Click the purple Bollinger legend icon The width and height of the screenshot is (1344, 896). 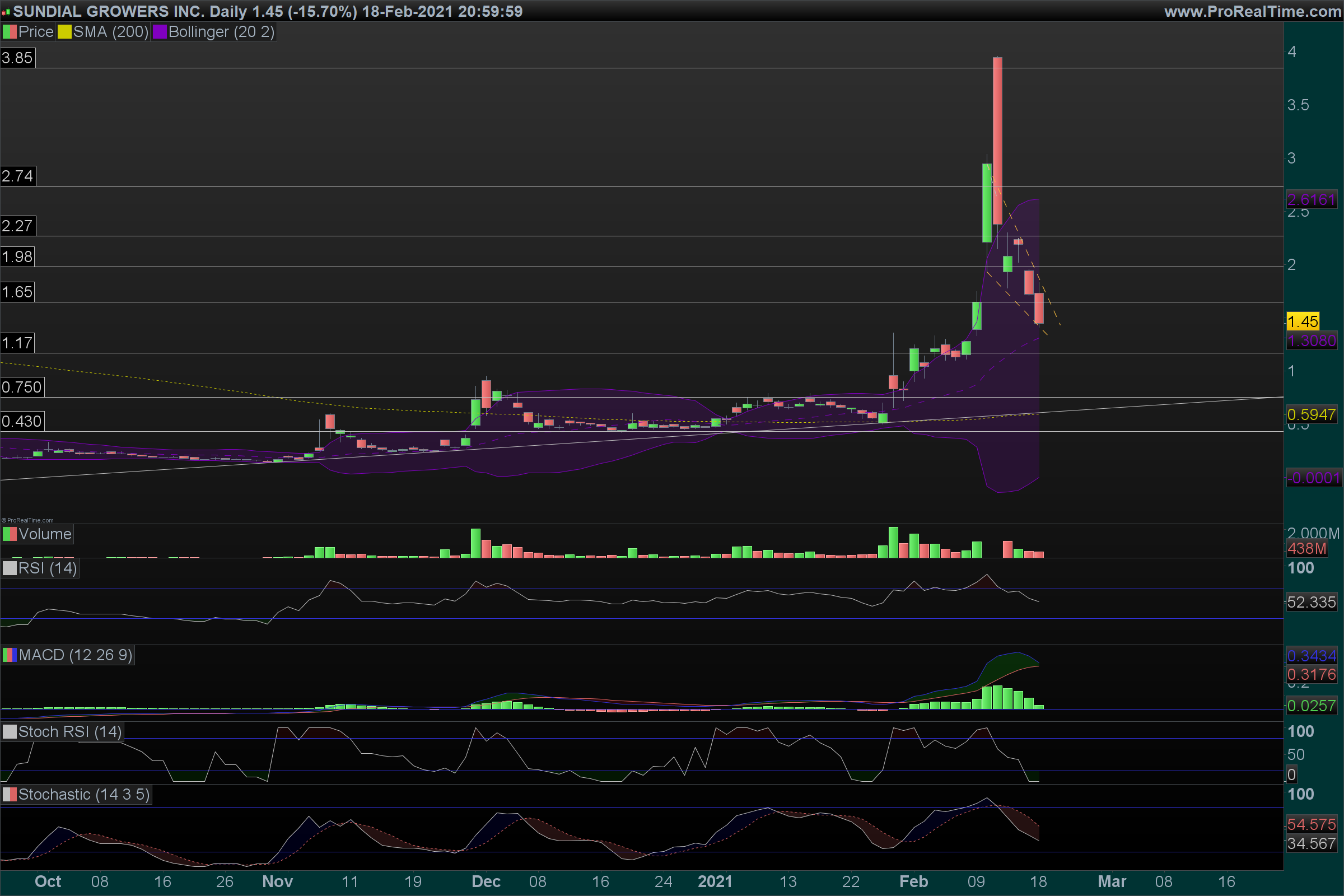160,32
